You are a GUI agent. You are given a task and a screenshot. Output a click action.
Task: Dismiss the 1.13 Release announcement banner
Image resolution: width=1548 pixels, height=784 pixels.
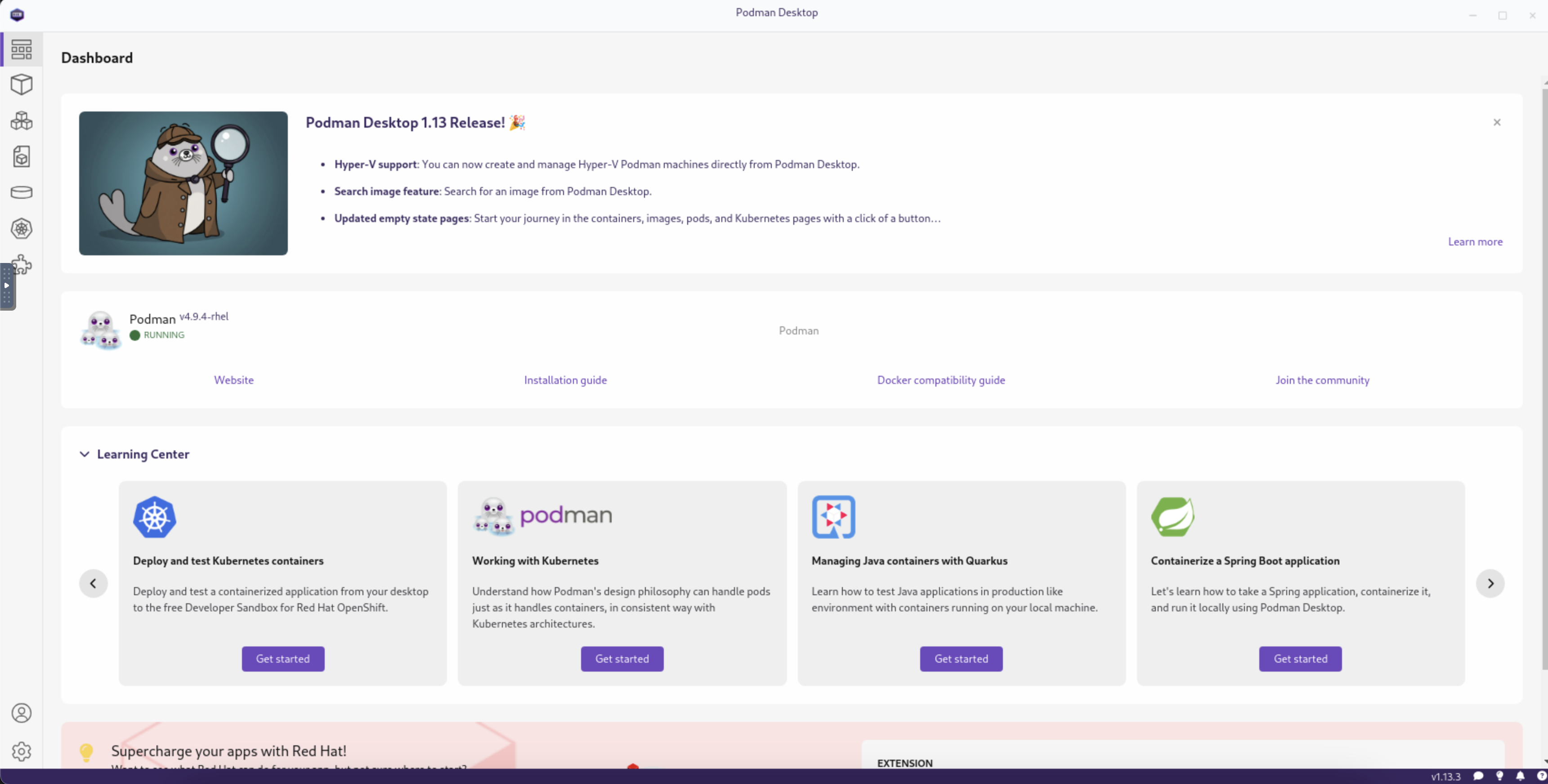(x=1497, y=123)
